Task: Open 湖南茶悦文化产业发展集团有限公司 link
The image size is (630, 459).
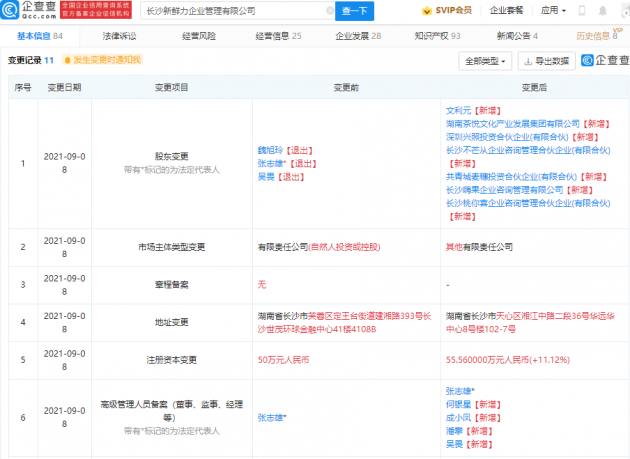Action: coord(513,124)
